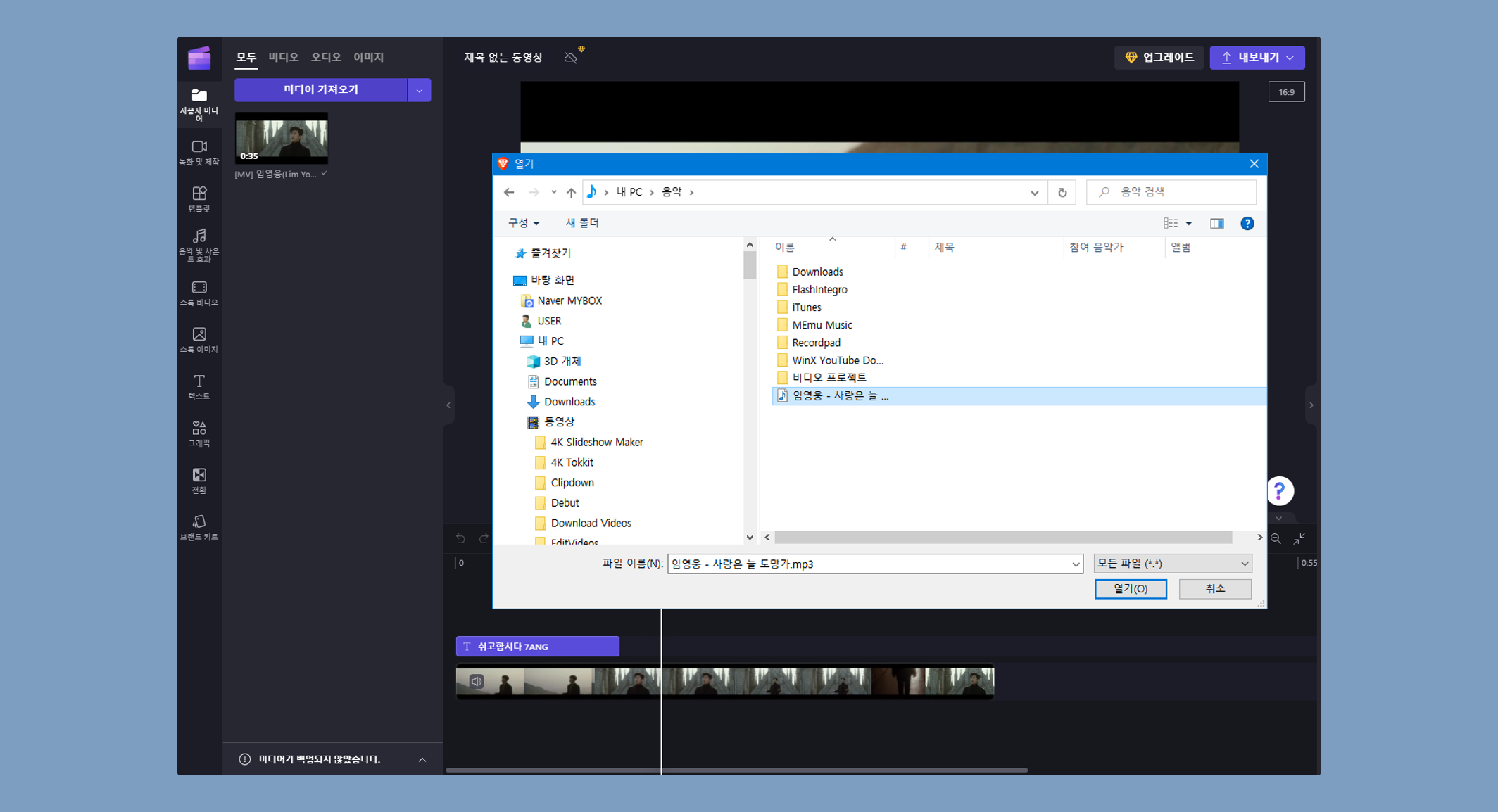The height and width of the screenshot is (812, 1498).
Task: Open the Transitions panel
Action: click(199, 480)
